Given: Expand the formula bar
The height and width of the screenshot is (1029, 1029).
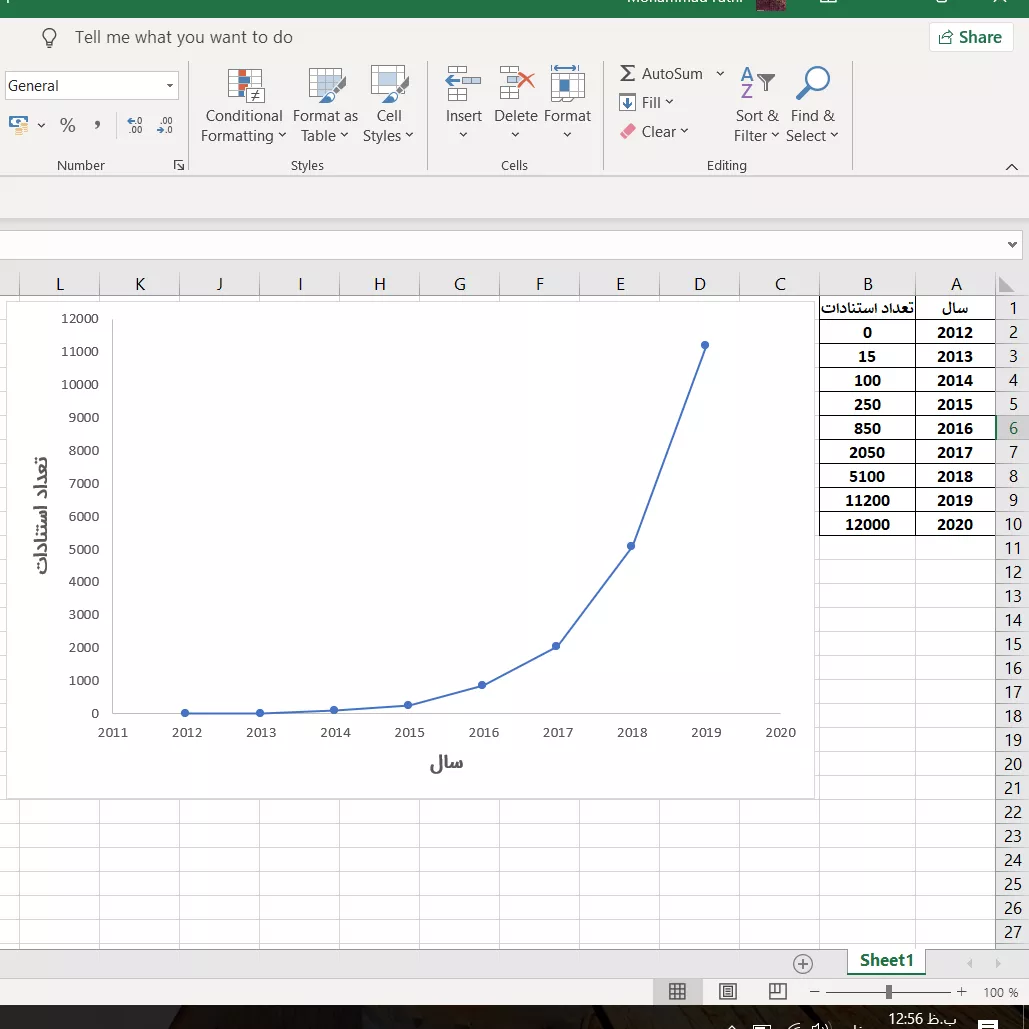Looking at the screenshot, I should click(1013, 244).
